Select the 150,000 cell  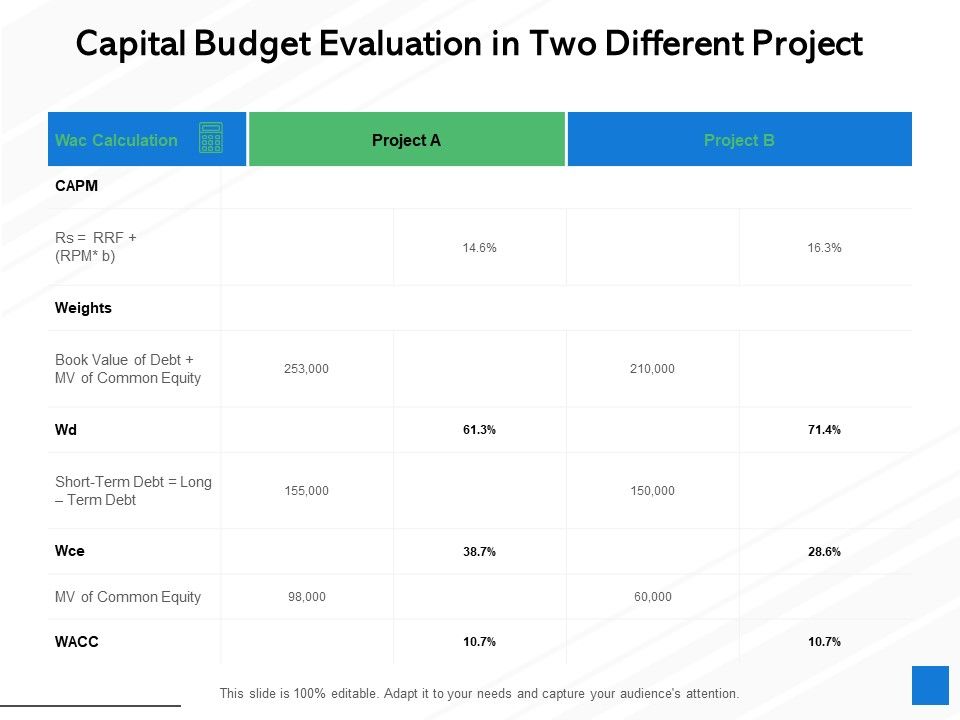652,491
